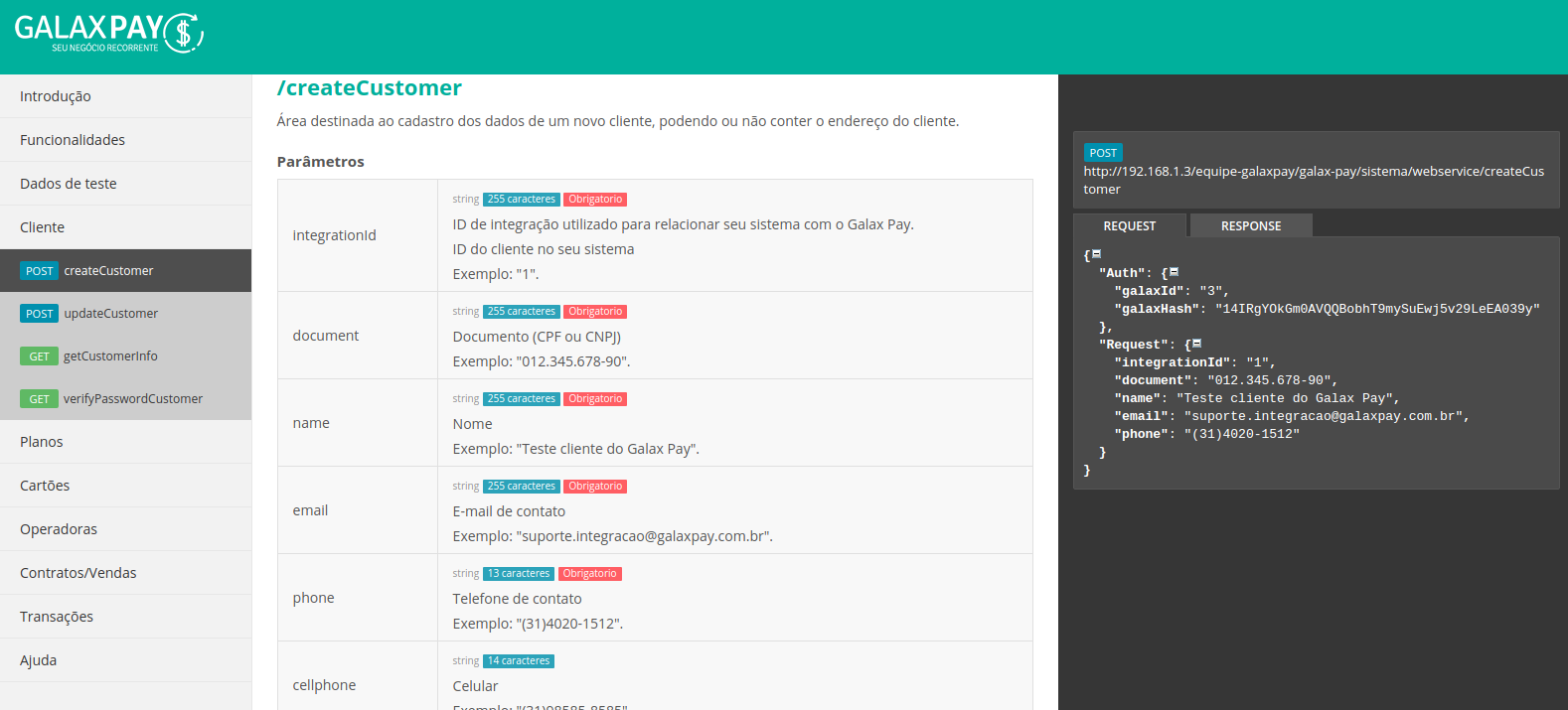Click the /createCustomer heading

click(369, 88)
